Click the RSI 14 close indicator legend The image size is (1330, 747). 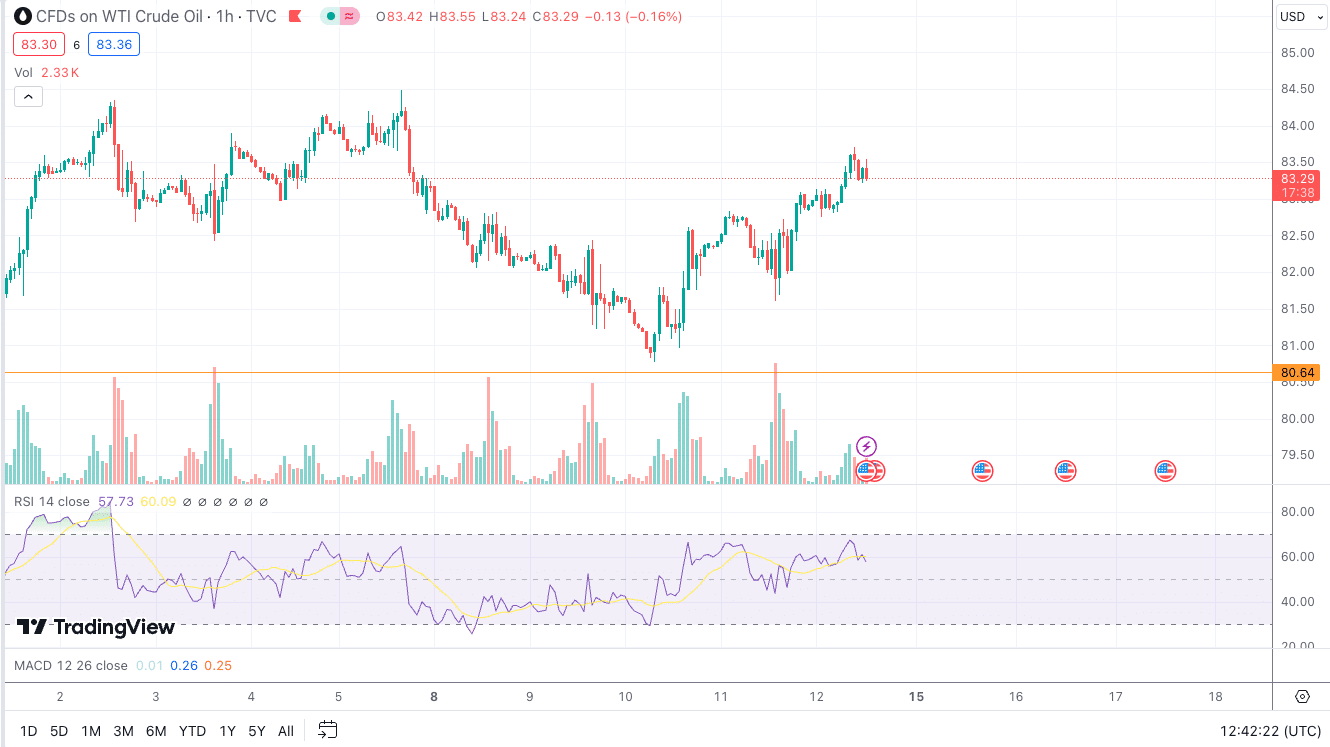point(52,501)
